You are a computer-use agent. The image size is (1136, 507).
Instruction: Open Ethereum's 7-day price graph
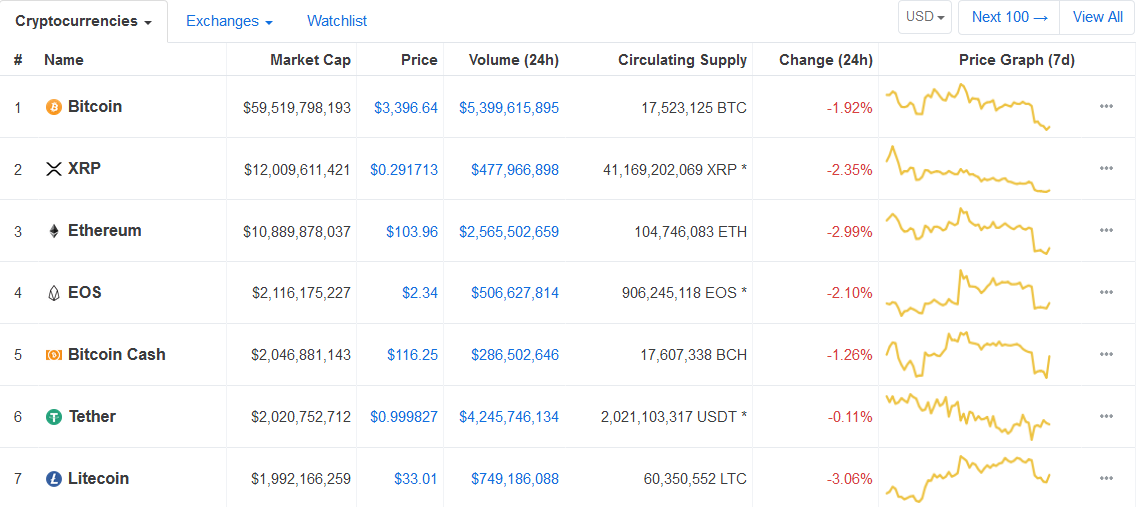[x=969, y=230]
